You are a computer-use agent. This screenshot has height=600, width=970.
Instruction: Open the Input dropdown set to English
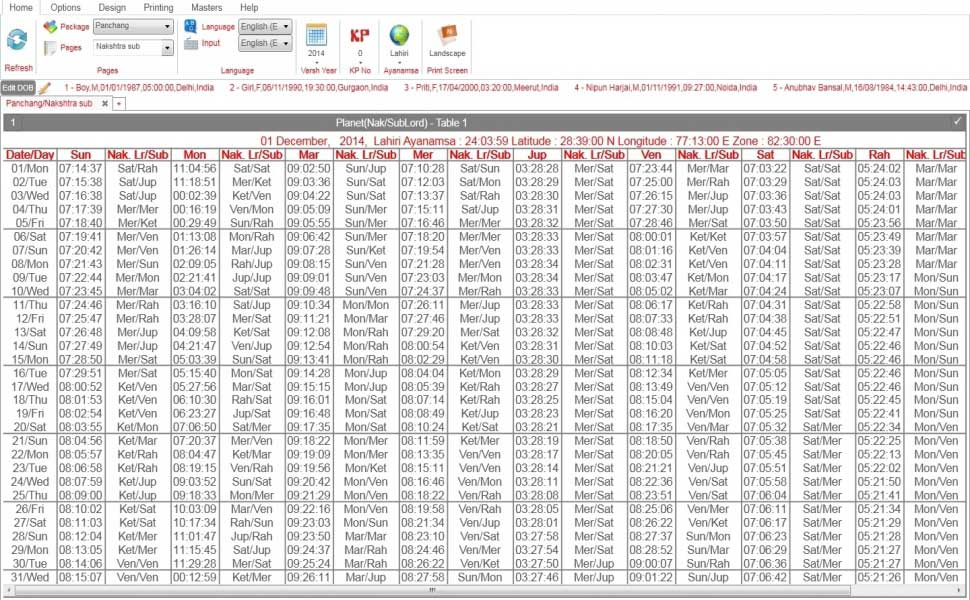click(265, 43)
